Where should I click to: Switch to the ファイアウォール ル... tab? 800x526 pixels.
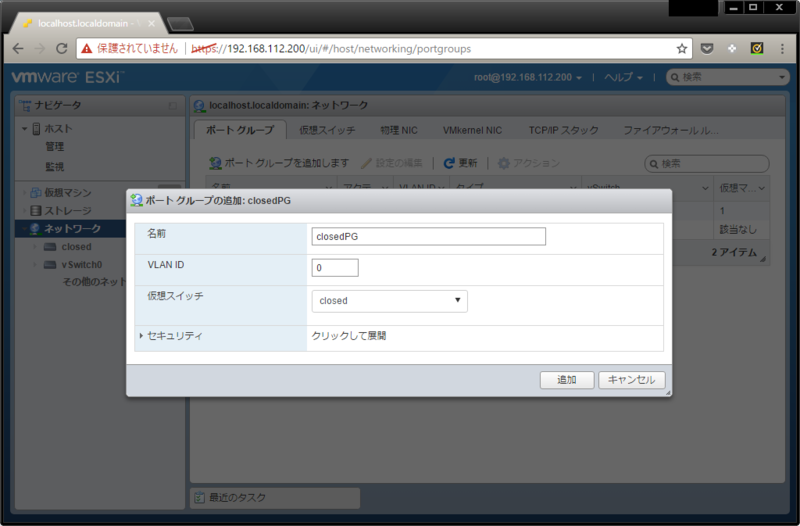pyautogui.click(x=671, y=131)
